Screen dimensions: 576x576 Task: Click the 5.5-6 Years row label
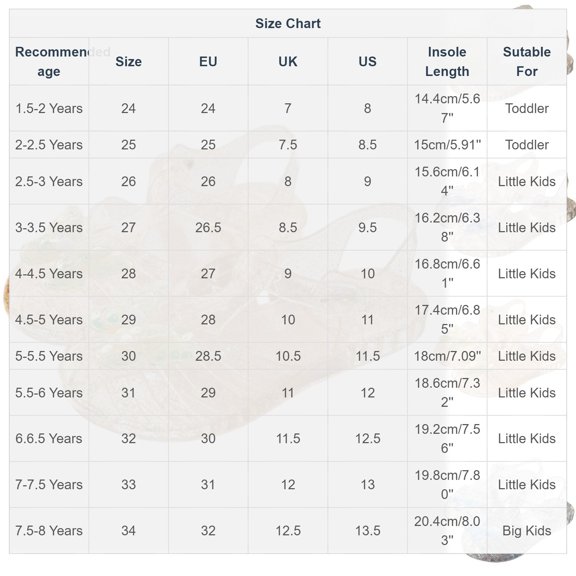pyautogui.click(x=49, y=393)
